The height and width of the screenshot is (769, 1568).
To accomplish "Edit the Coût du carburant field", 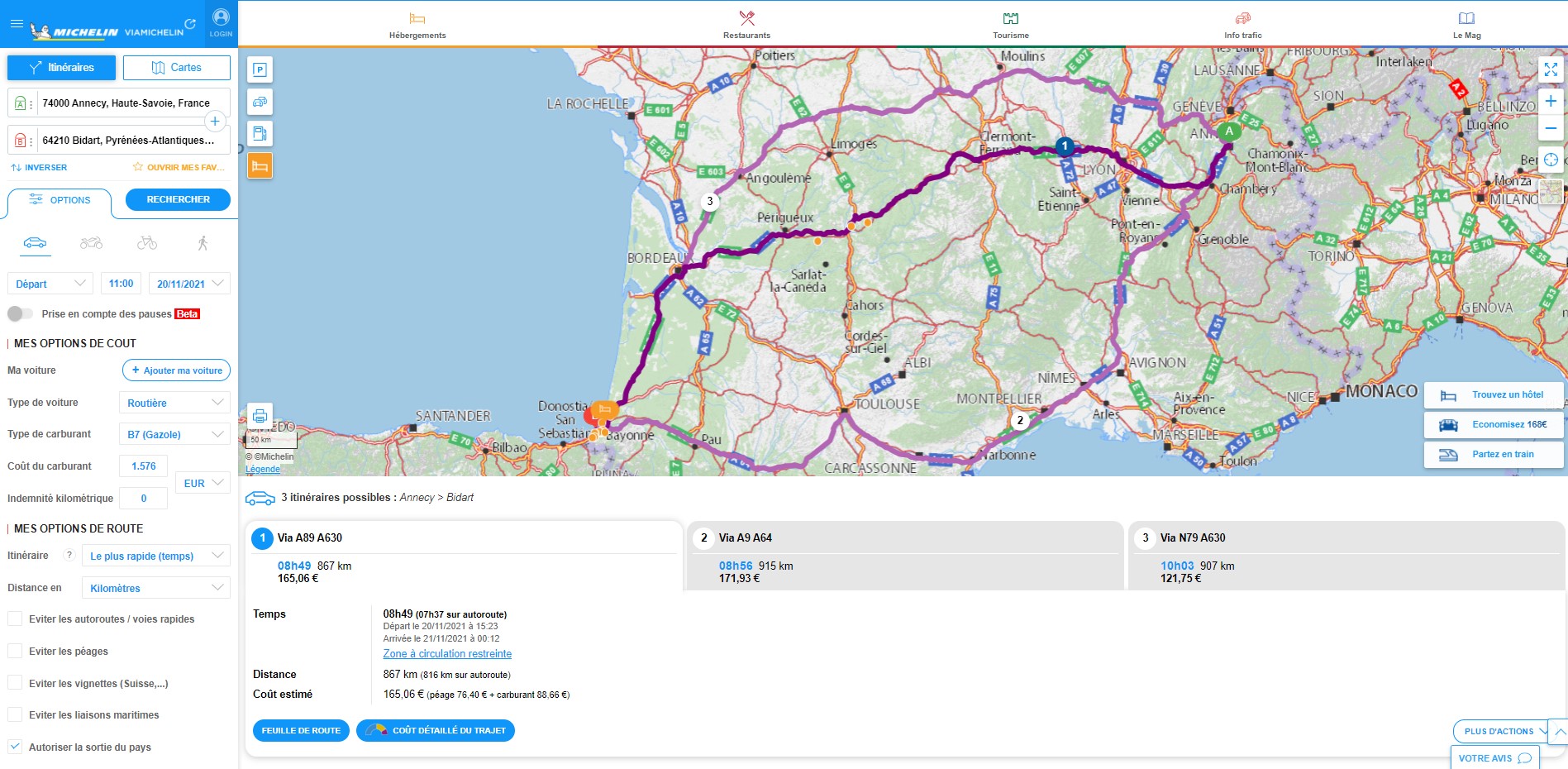I will point(144,466).
